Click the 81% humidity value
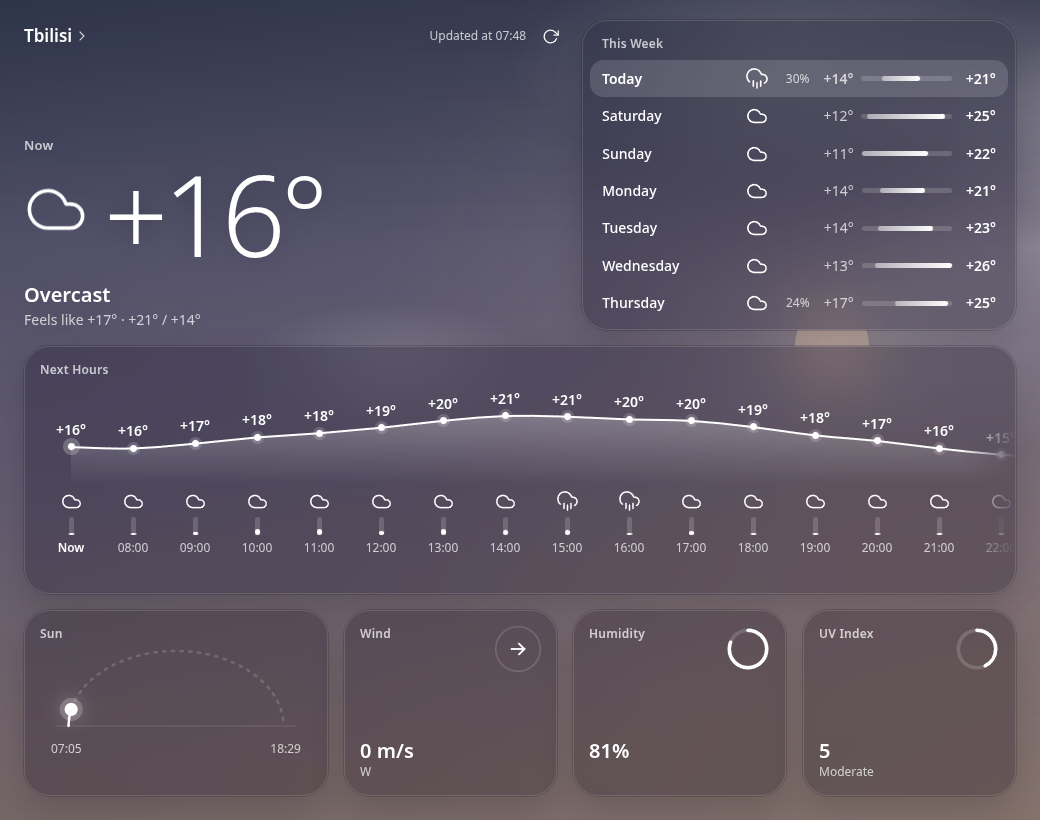 point(609,751)
